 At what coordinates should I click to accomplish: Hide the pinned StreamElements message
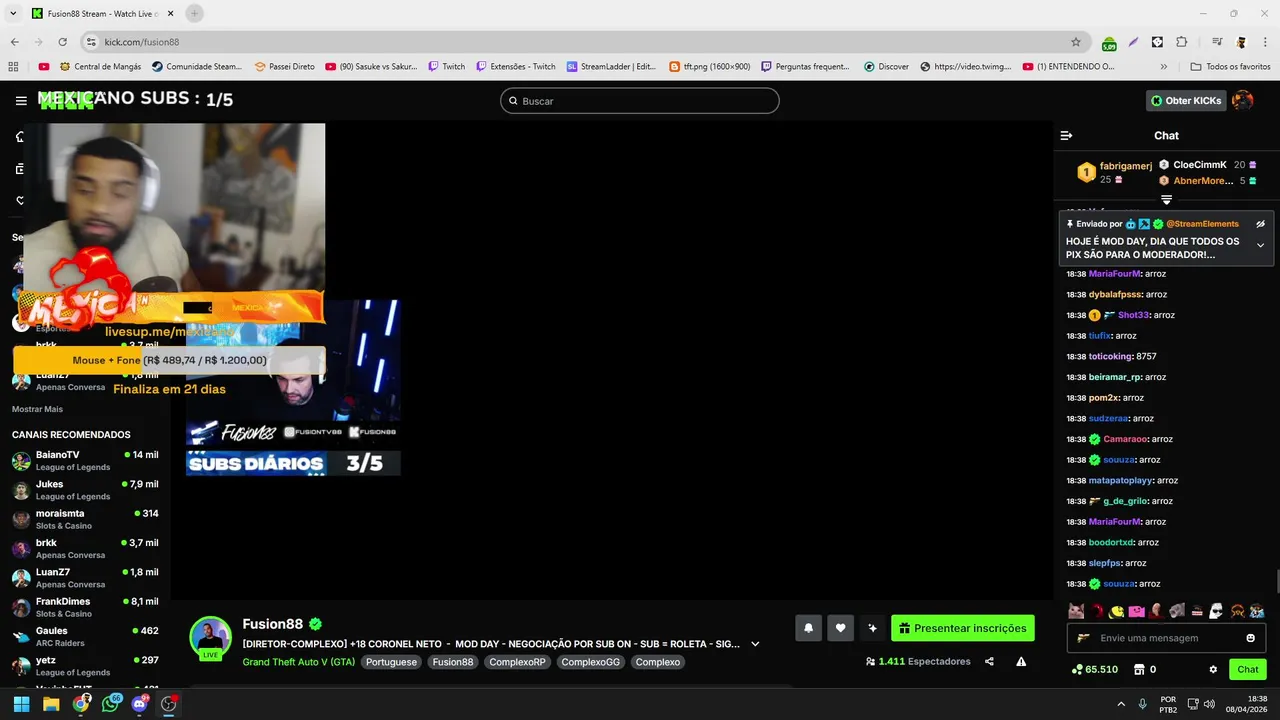(x=1260, y=224)
